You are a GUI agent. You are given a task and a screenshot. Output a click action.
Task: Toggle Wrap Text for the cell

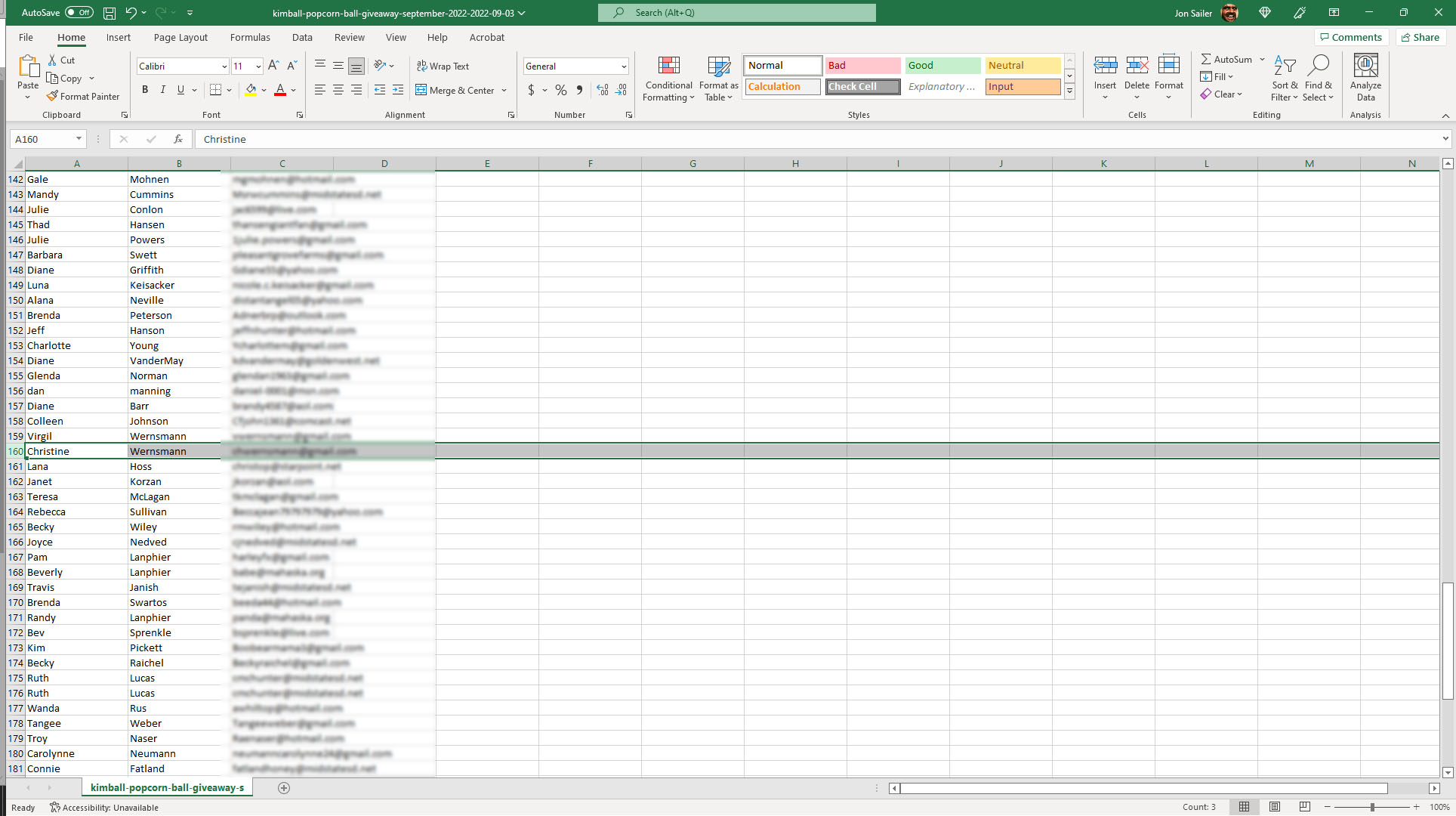click(443, 66)
